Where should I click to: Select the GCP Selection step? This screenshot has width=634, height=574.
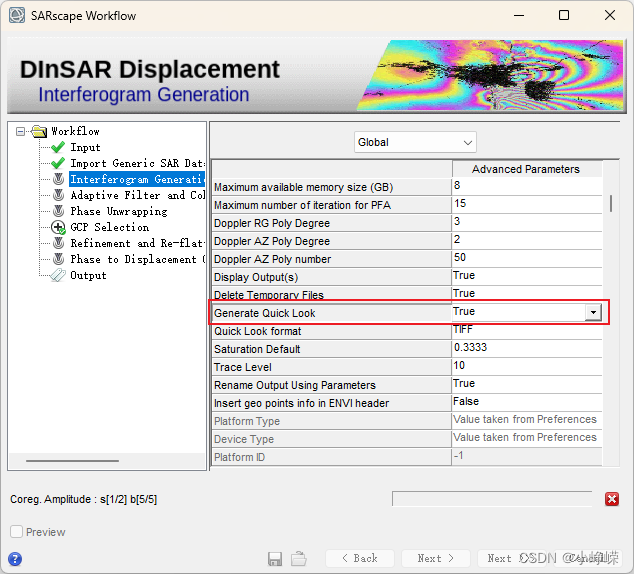[110, 227]
